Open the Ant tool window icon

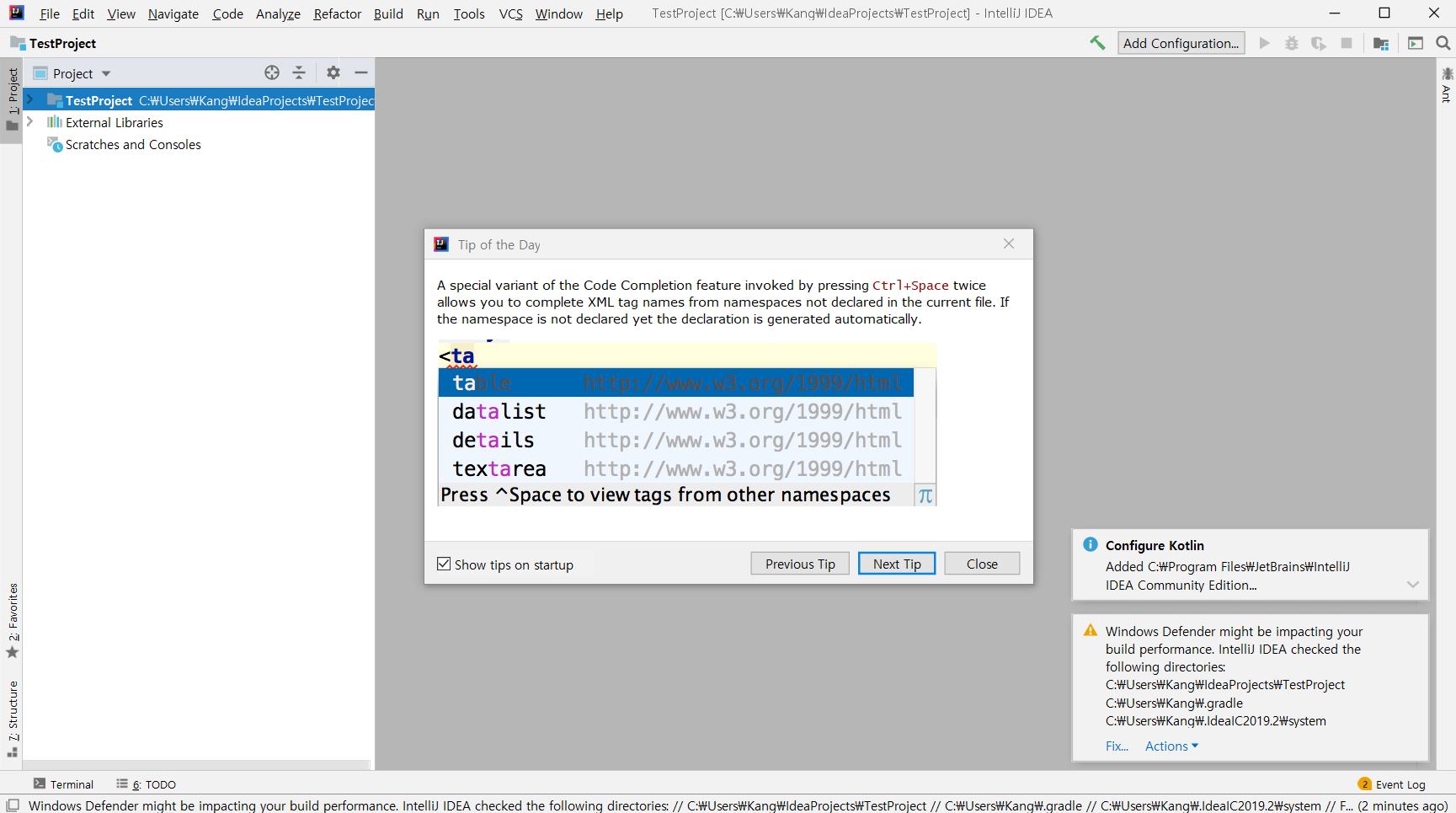coord(1447,73)
